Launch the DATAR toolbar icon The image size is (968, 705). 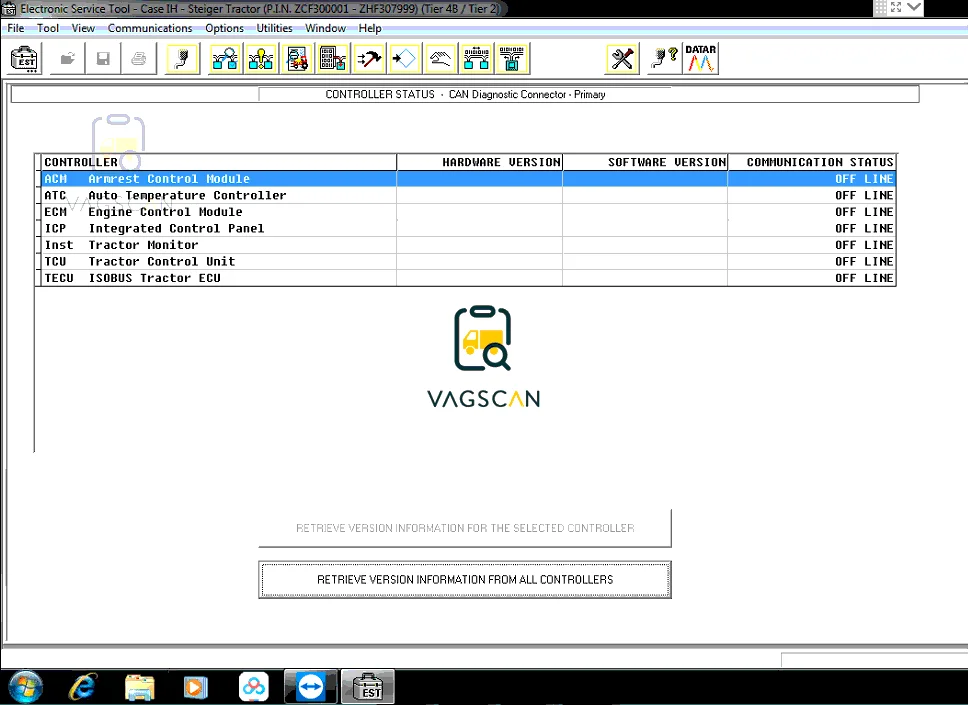(701, 59)
